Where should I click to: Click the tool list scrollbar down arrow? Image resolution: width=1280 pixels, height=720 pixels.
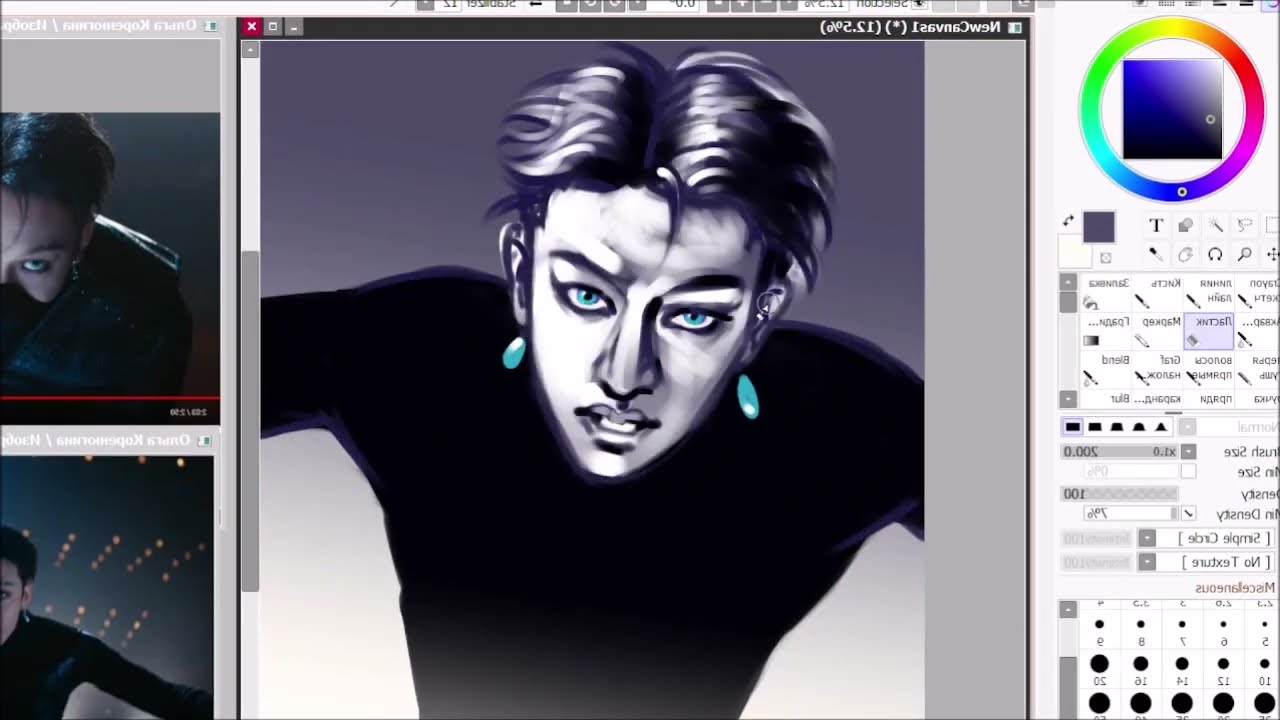point(1068,398)
